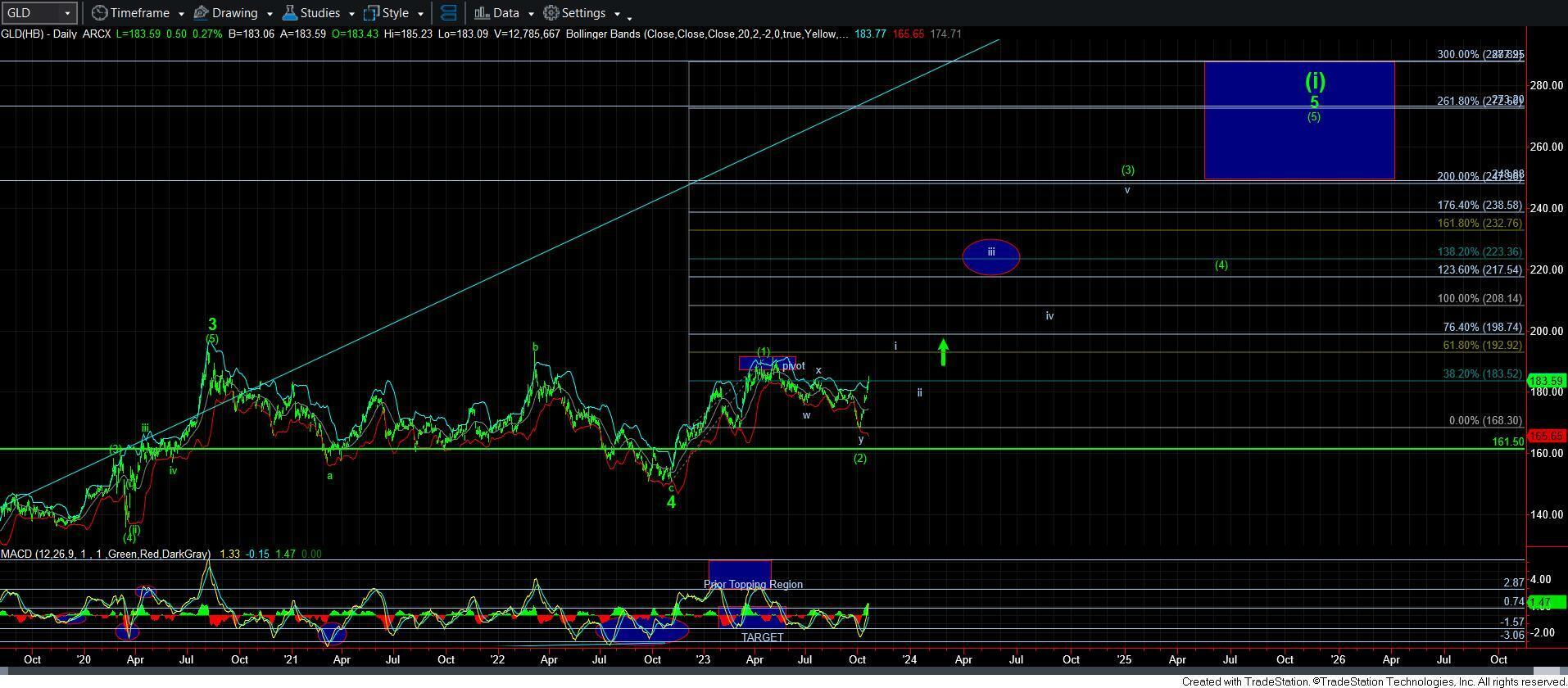
Task: Click the Style overlapping squares icon
Action: coord(372,13)
